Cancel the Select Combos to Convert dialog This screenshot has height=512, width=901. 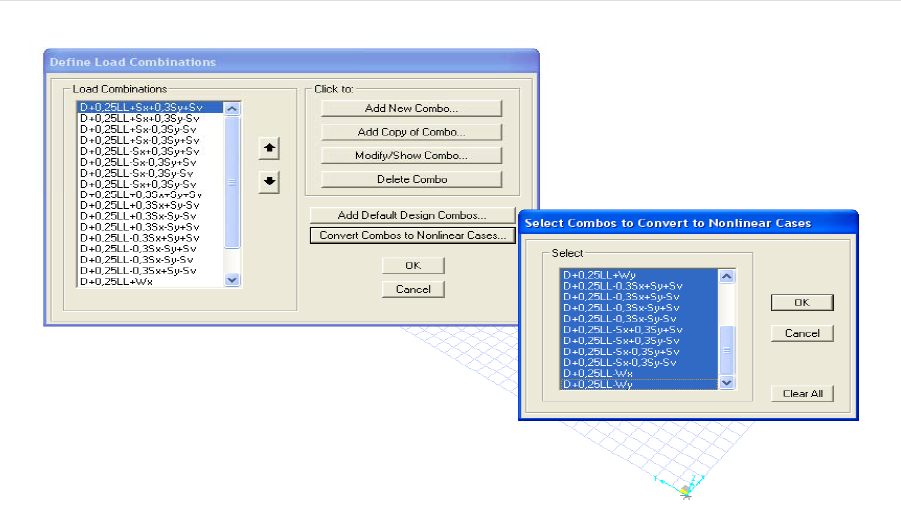(x=801, y=333)
